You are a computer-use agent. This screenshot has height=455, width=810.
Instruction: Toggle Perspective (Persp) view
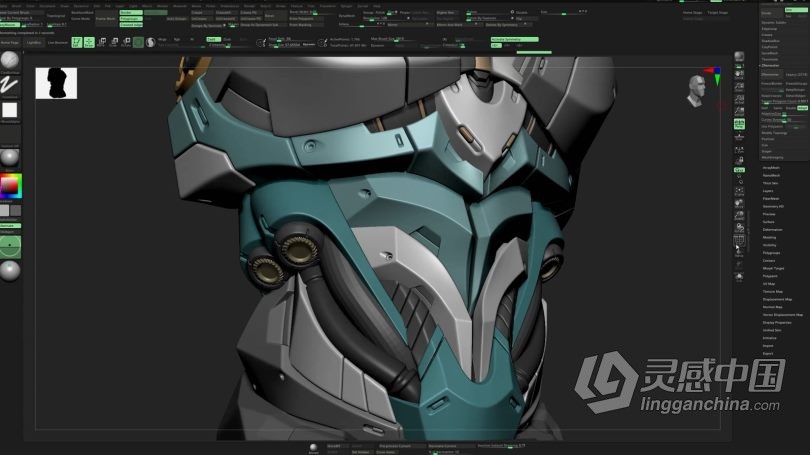coord(739,124)
